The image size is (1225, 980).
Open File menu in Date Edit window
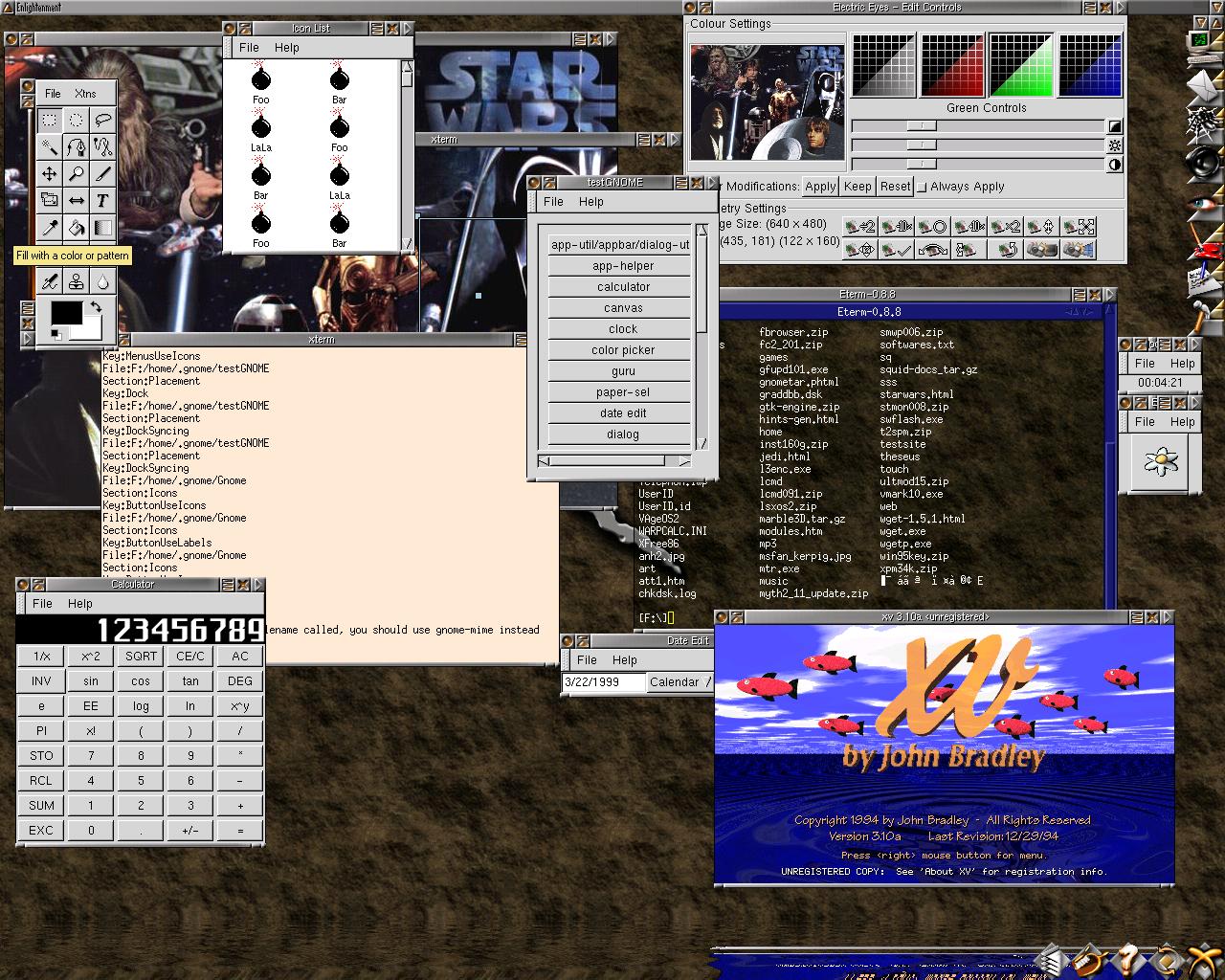click(x=587, y=660)
